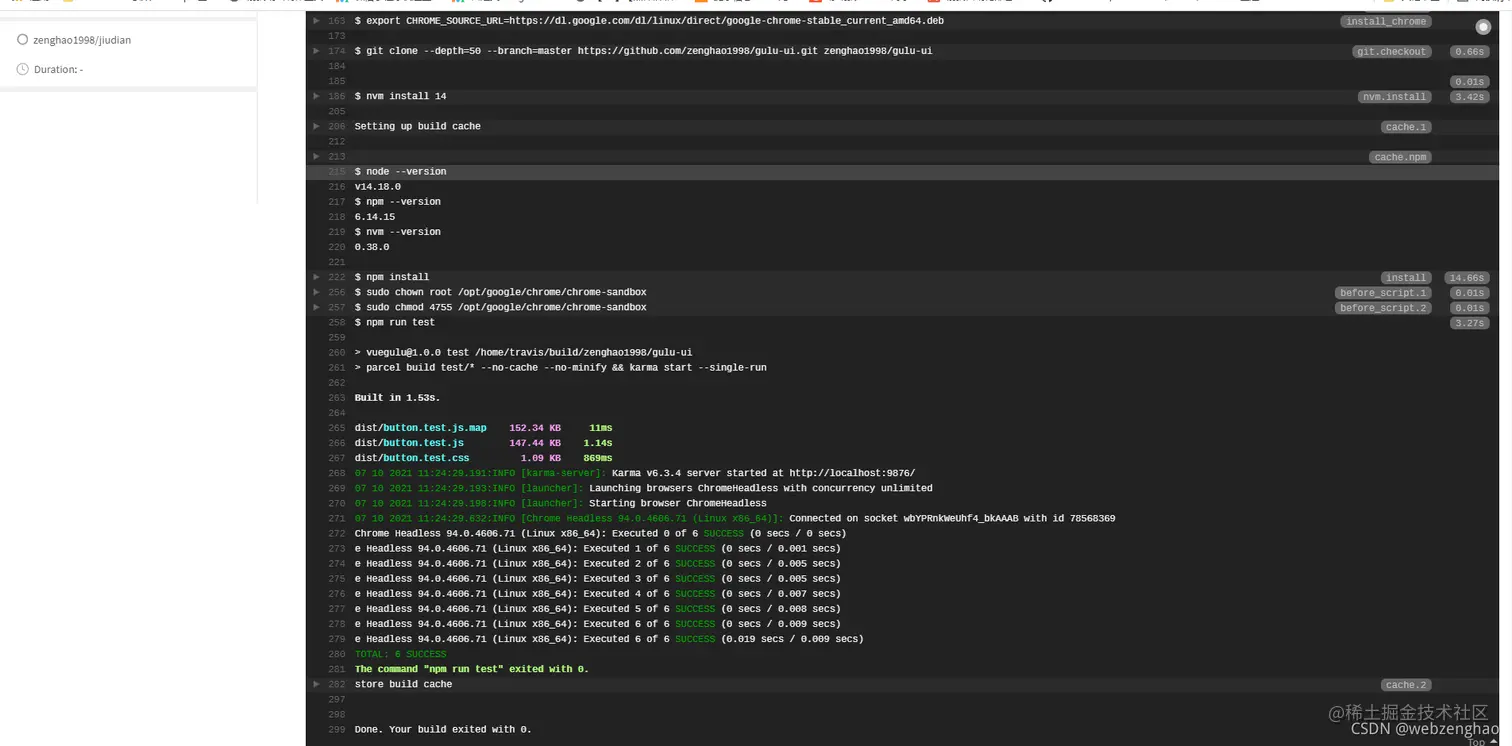Click the nvm.install badge

1395,97
